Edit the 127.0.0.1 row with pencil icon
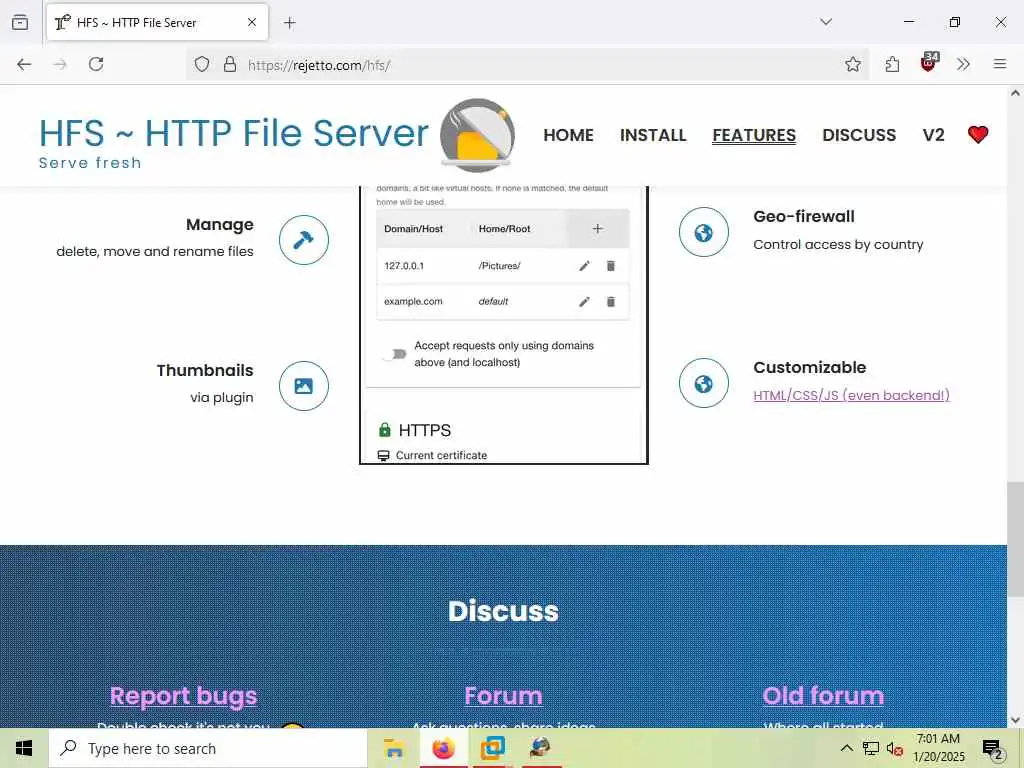Image resolution: width=1024 pixels, height=768 pixels. (584, 266)
